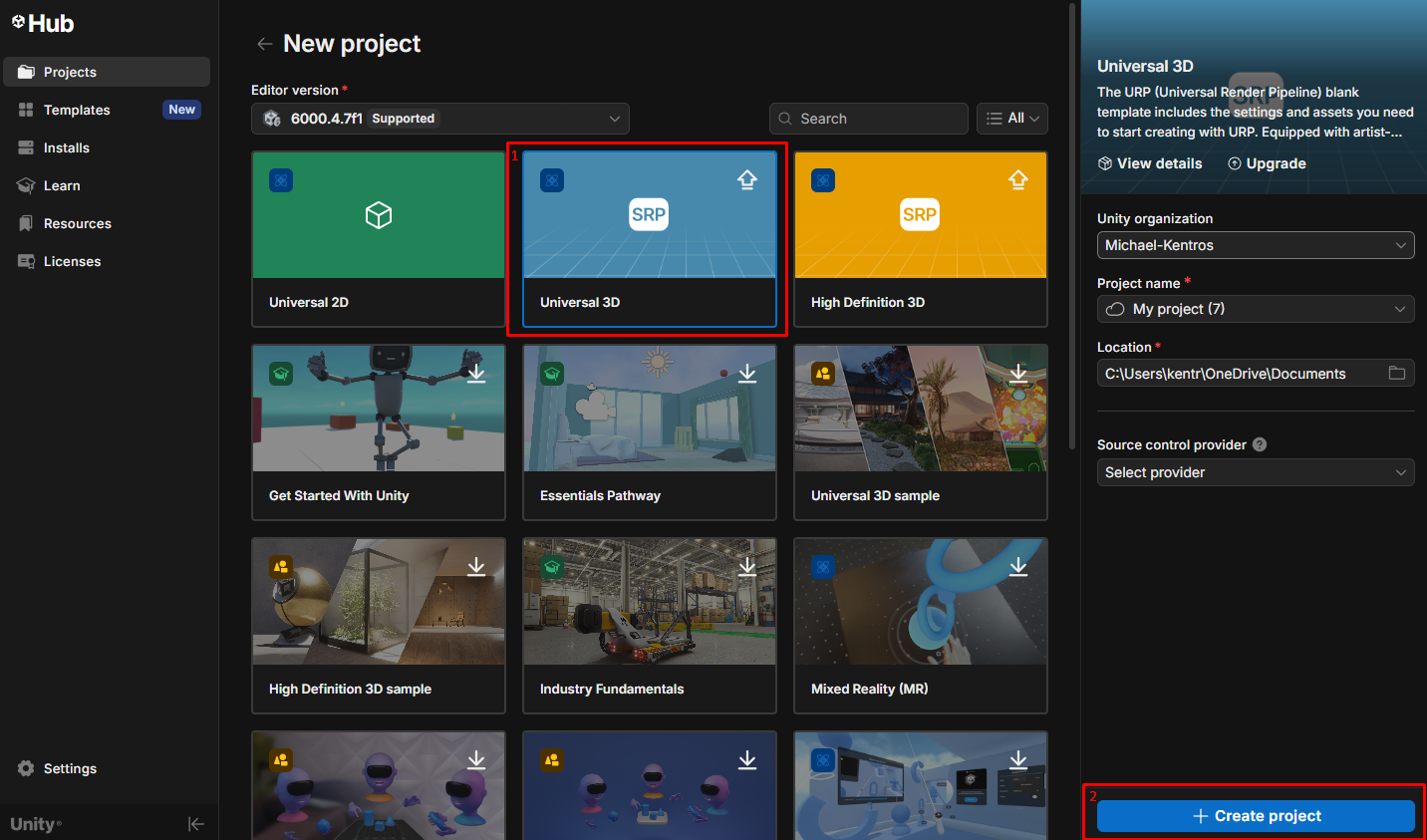
Task: Download the Mixed Reality (MR) template
Action: 1018,566
